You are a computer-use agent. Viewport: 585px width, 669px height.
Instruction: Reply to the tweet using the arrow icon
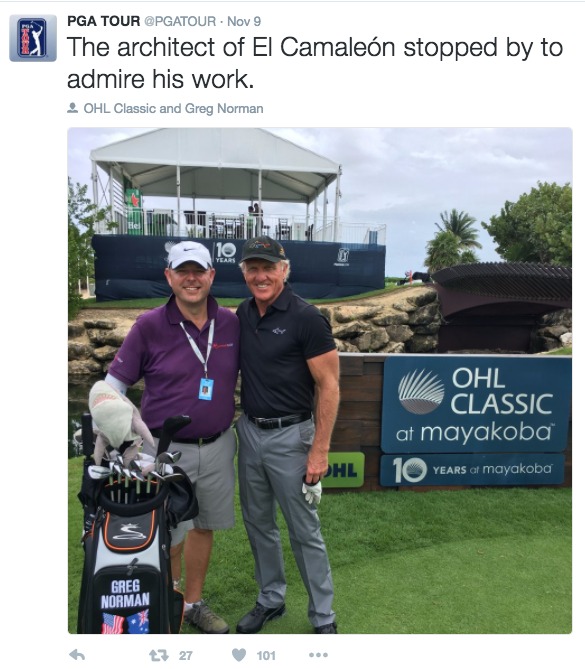click(x=77, y=654)
